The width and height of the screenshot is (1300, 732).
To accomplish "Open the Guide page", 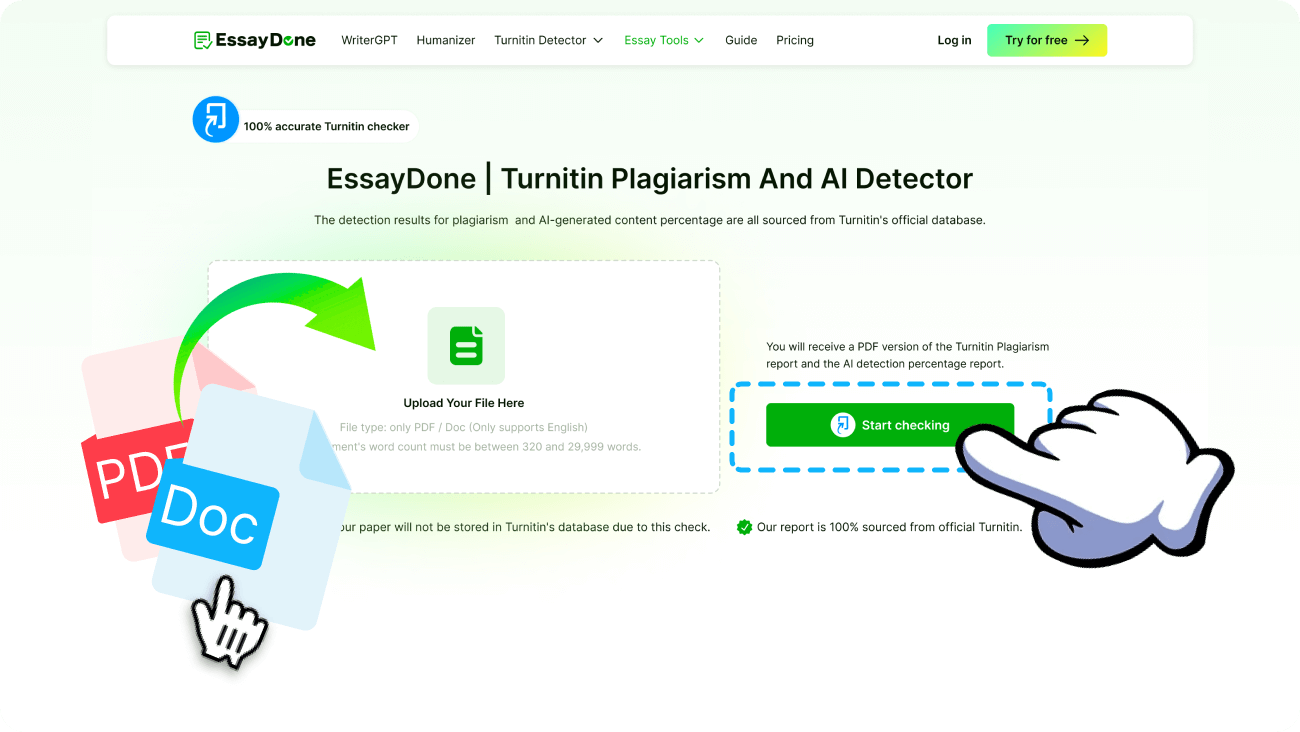I will coord(741,40).
